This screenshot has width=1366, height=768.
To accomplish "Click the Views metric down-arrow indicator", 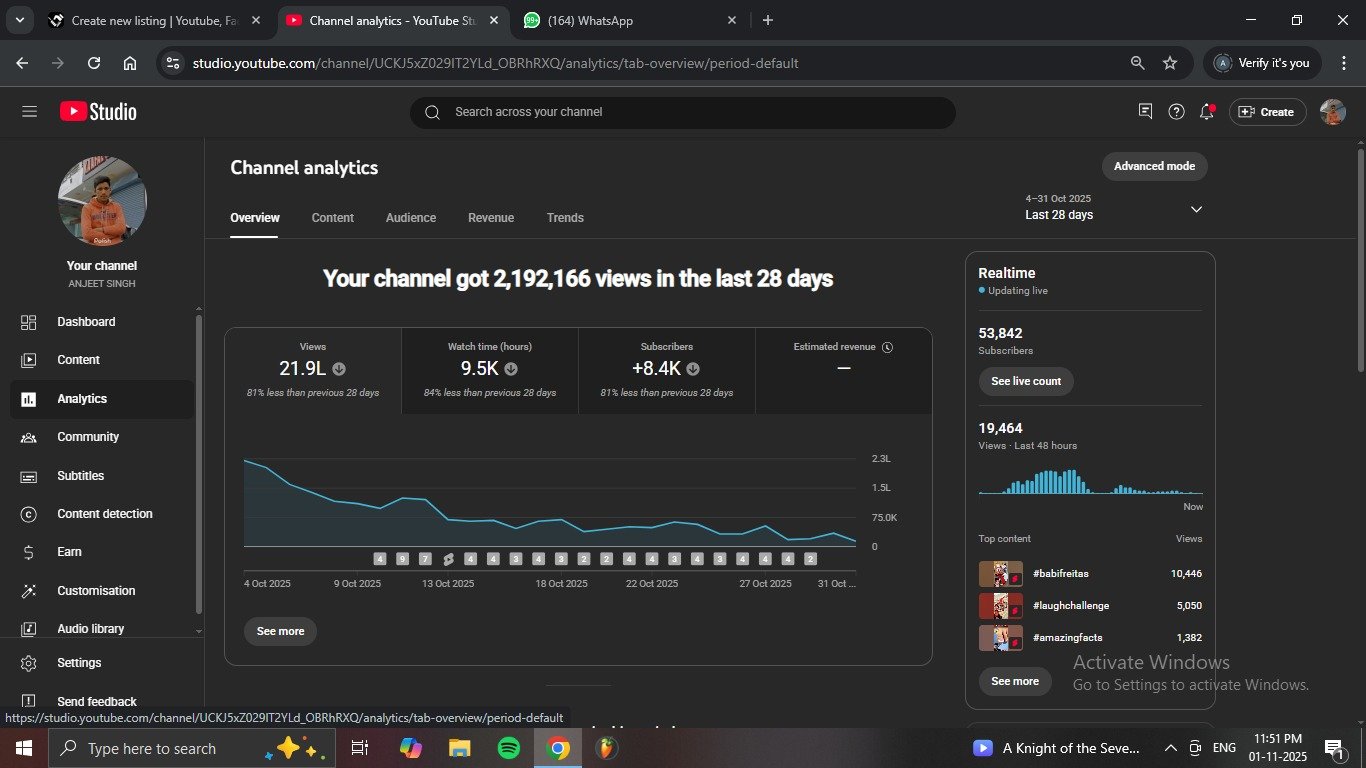I will pyautogui.click(x=339, y=369).
